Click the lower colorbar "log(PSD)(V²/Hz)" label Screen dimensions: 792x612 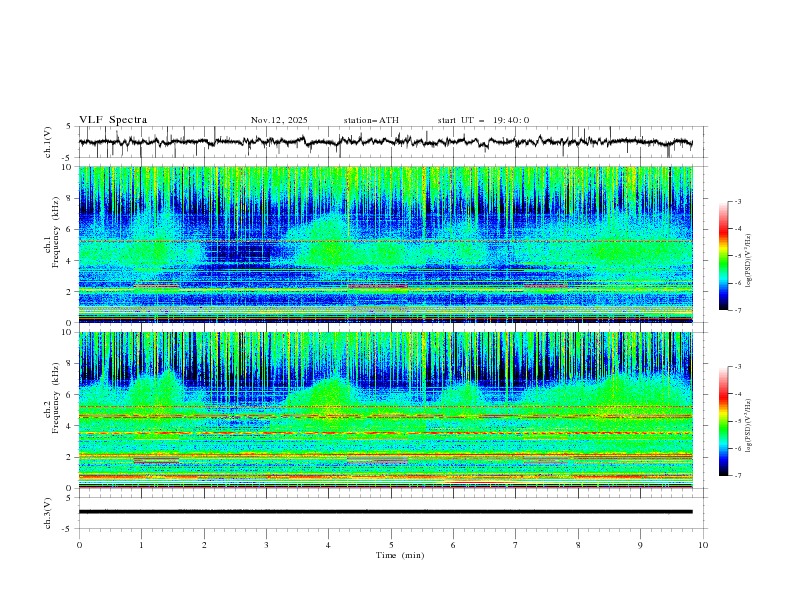click(749, 426)
